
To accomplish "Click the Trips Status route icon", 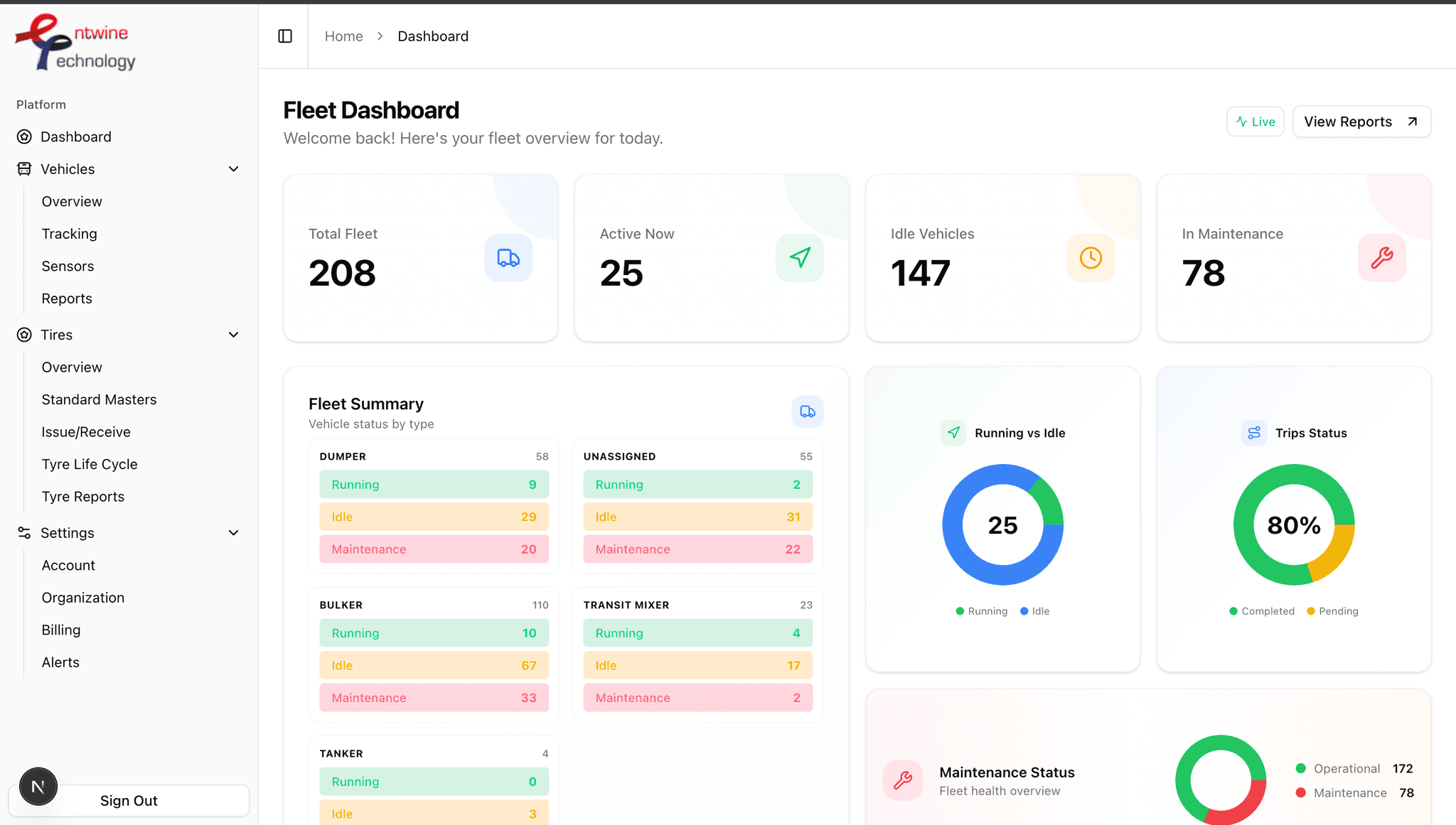I will click(x=1254, y=433).
